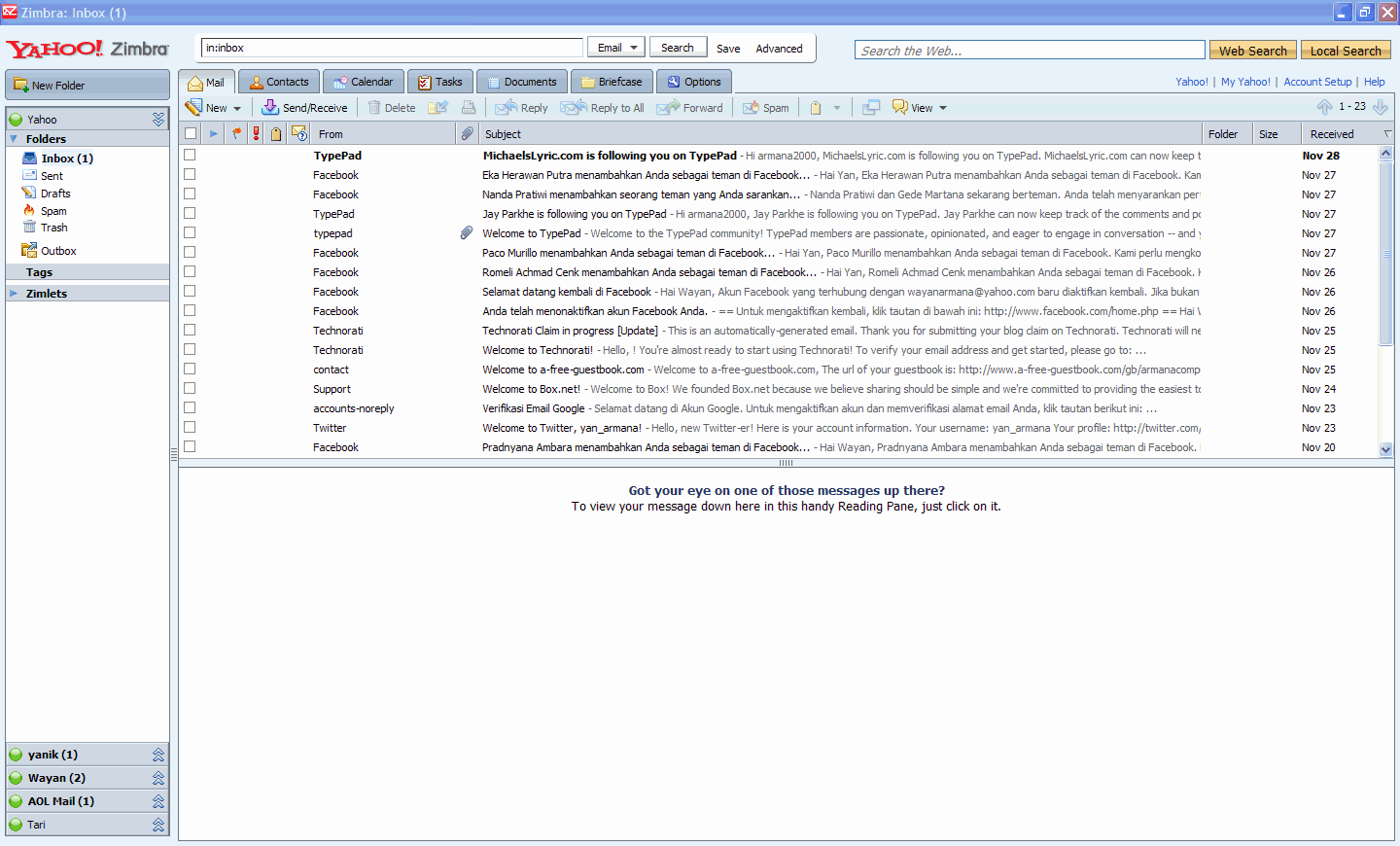Click the priority exclamation column header
Image resolution: width=1400 pixels, height=846 pixels.
[256, 133]
